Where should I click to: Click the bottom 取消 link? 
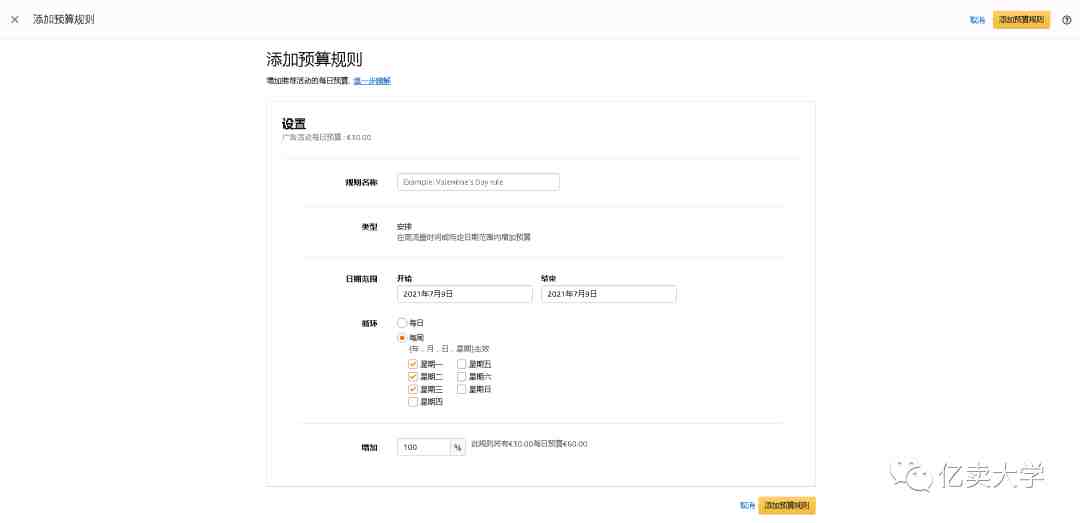(x=747, y=505)
